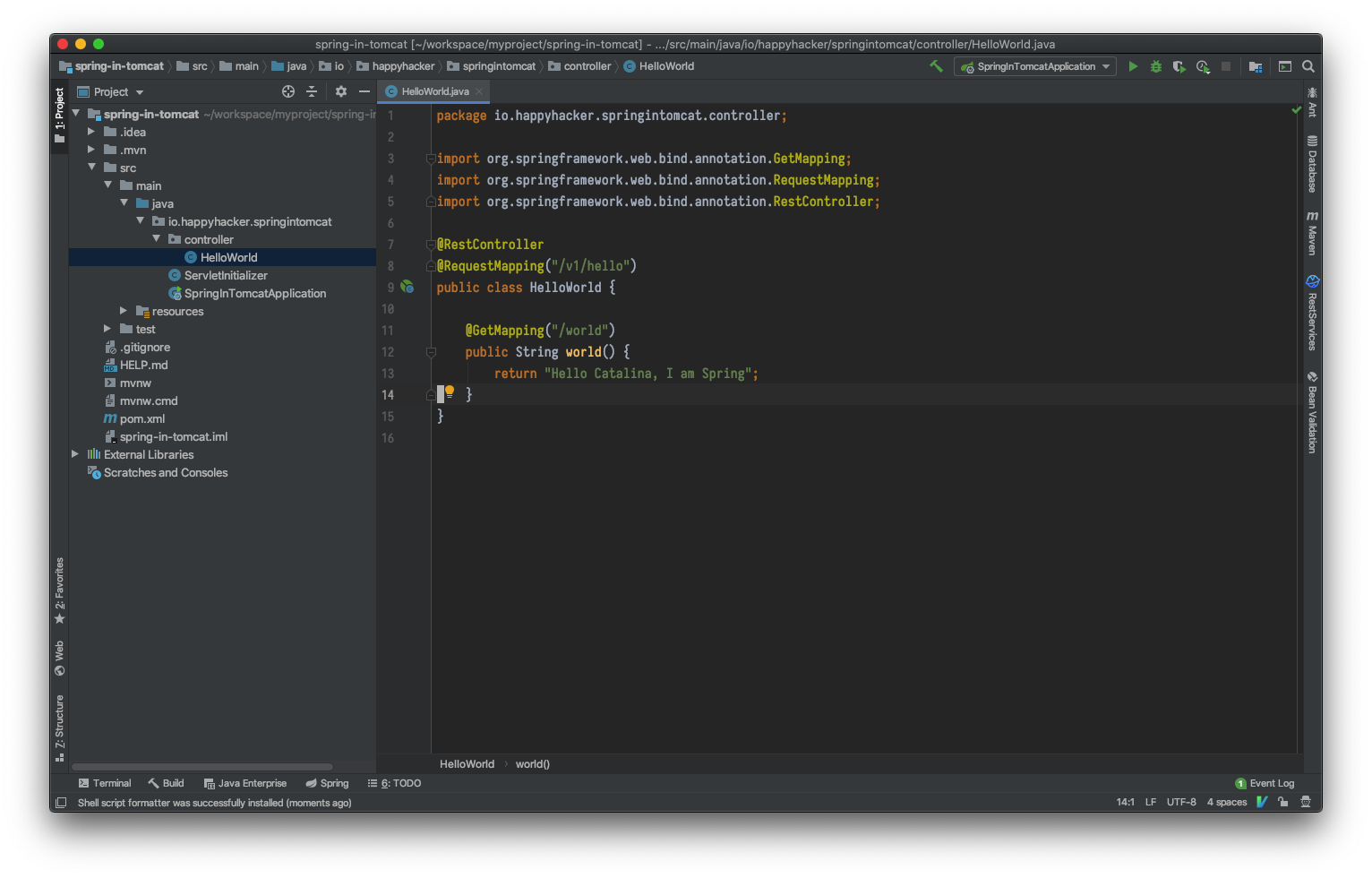1372x878 pixels.
Task: Open Search Everywhere magnifier icon
Action: pos(1308,66)
